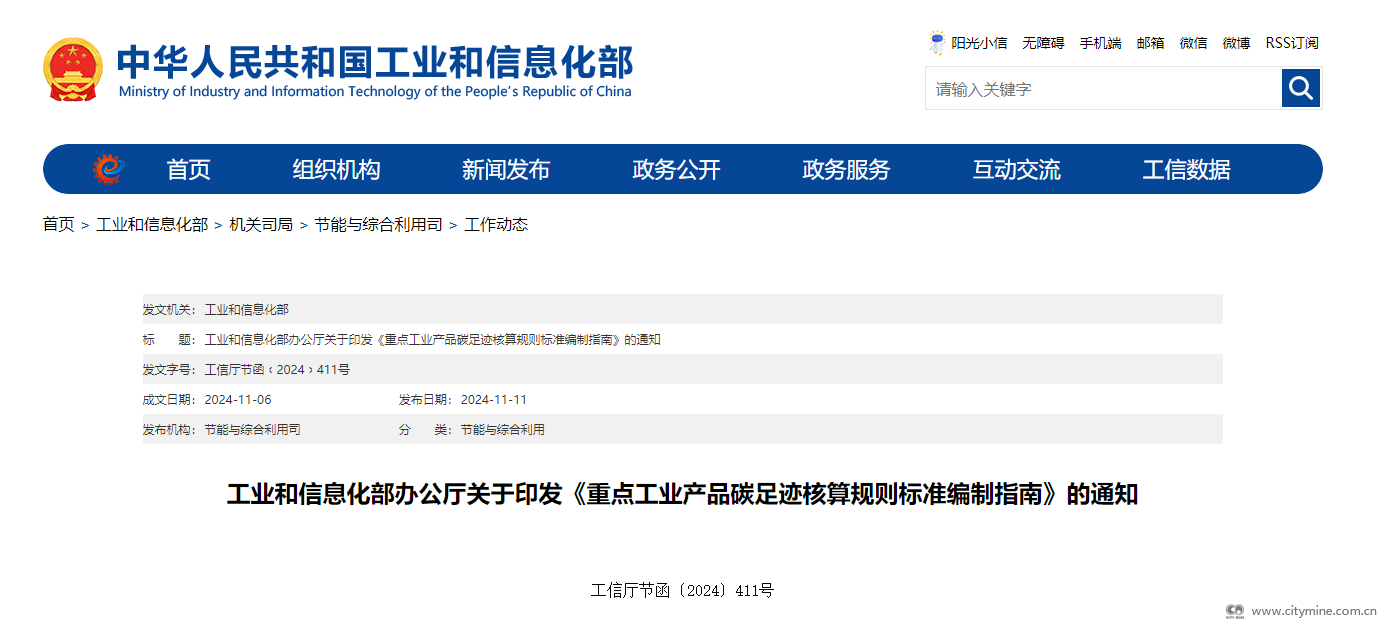Open the 组织机构 navigation menu
The width and height of the screenshot is (1379, 621).
click(336, 170)
